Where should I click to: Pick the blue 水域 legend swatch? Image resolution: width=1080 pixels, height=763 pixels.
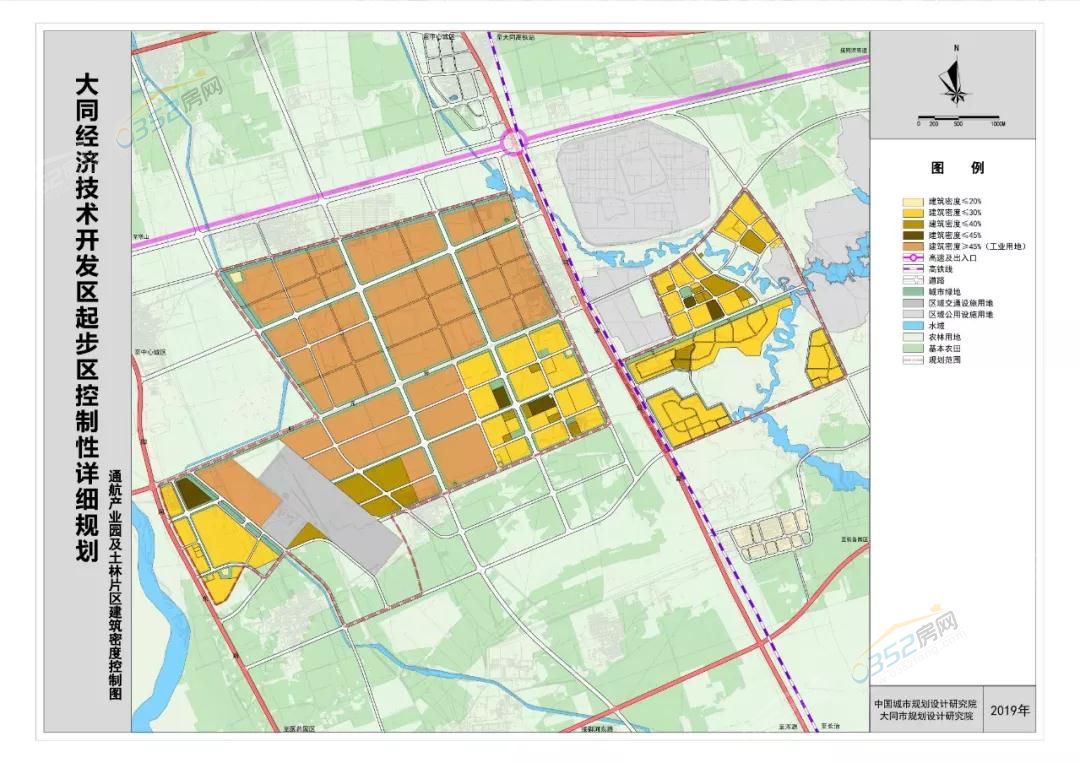coord(914,325)
